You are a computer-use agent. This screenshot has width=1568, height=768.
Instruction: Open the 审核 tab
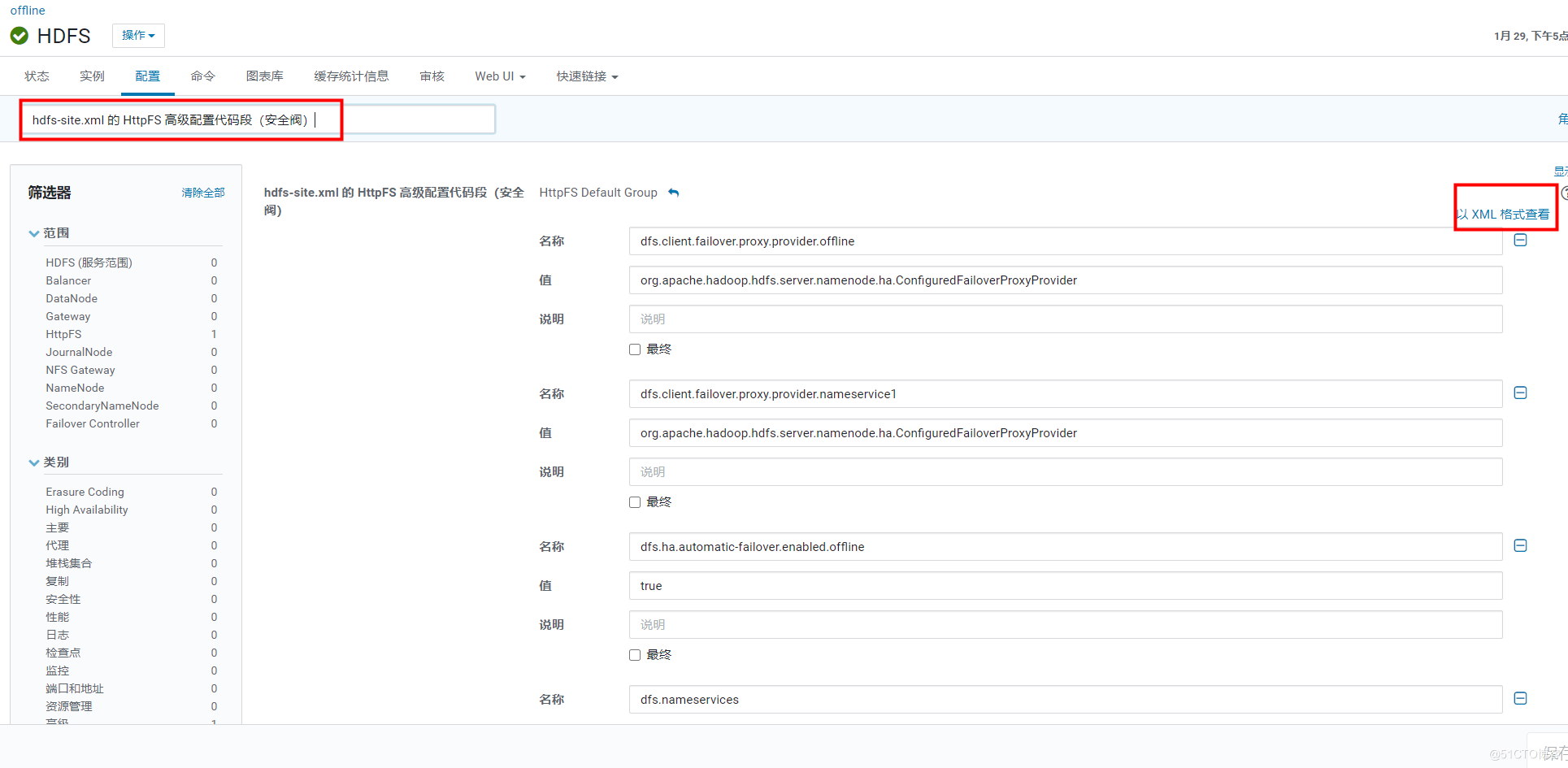(x=432, y=76)
